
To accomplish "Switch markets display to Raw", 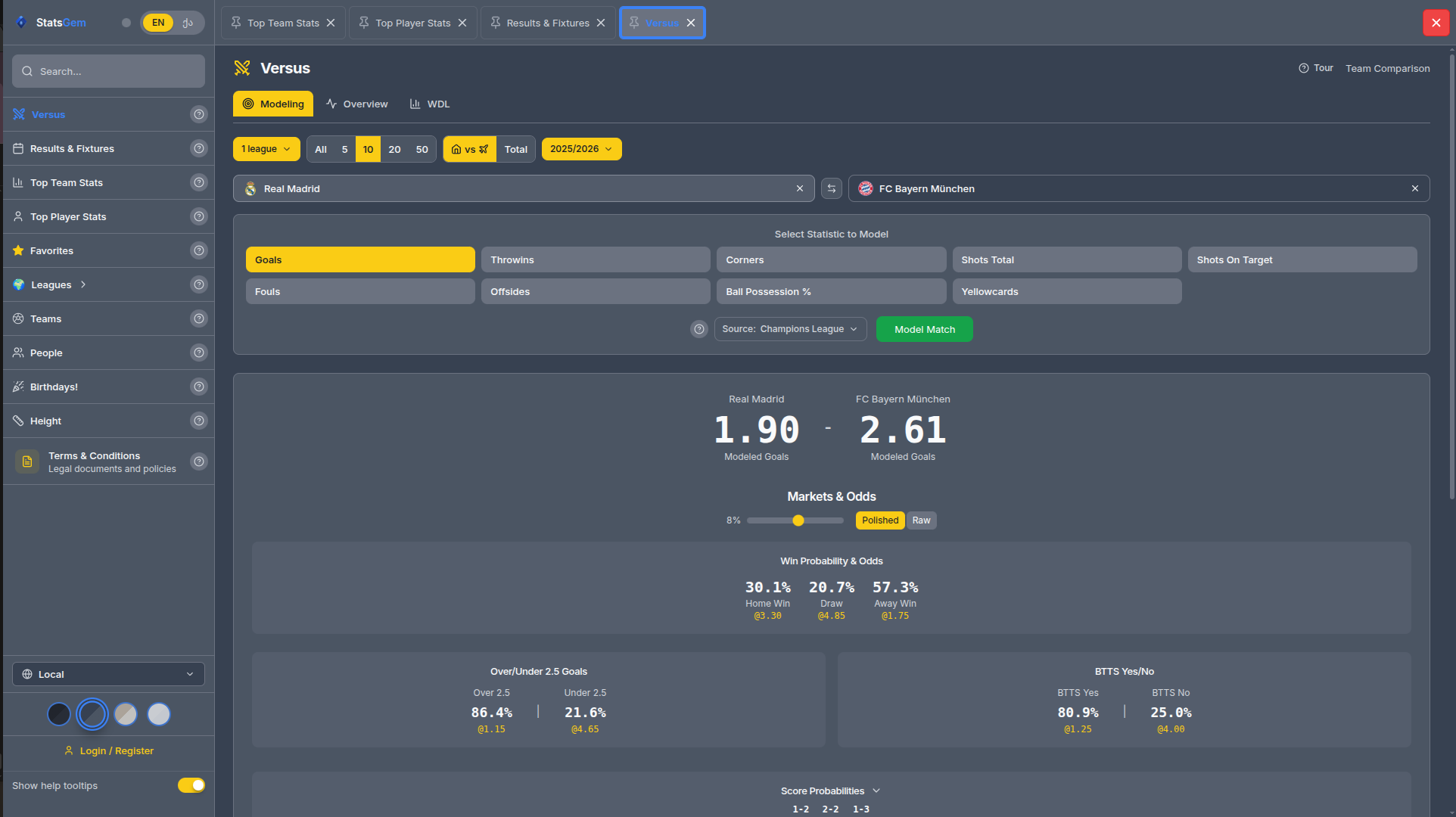I will pyautogui.click(x=921, y=520).
